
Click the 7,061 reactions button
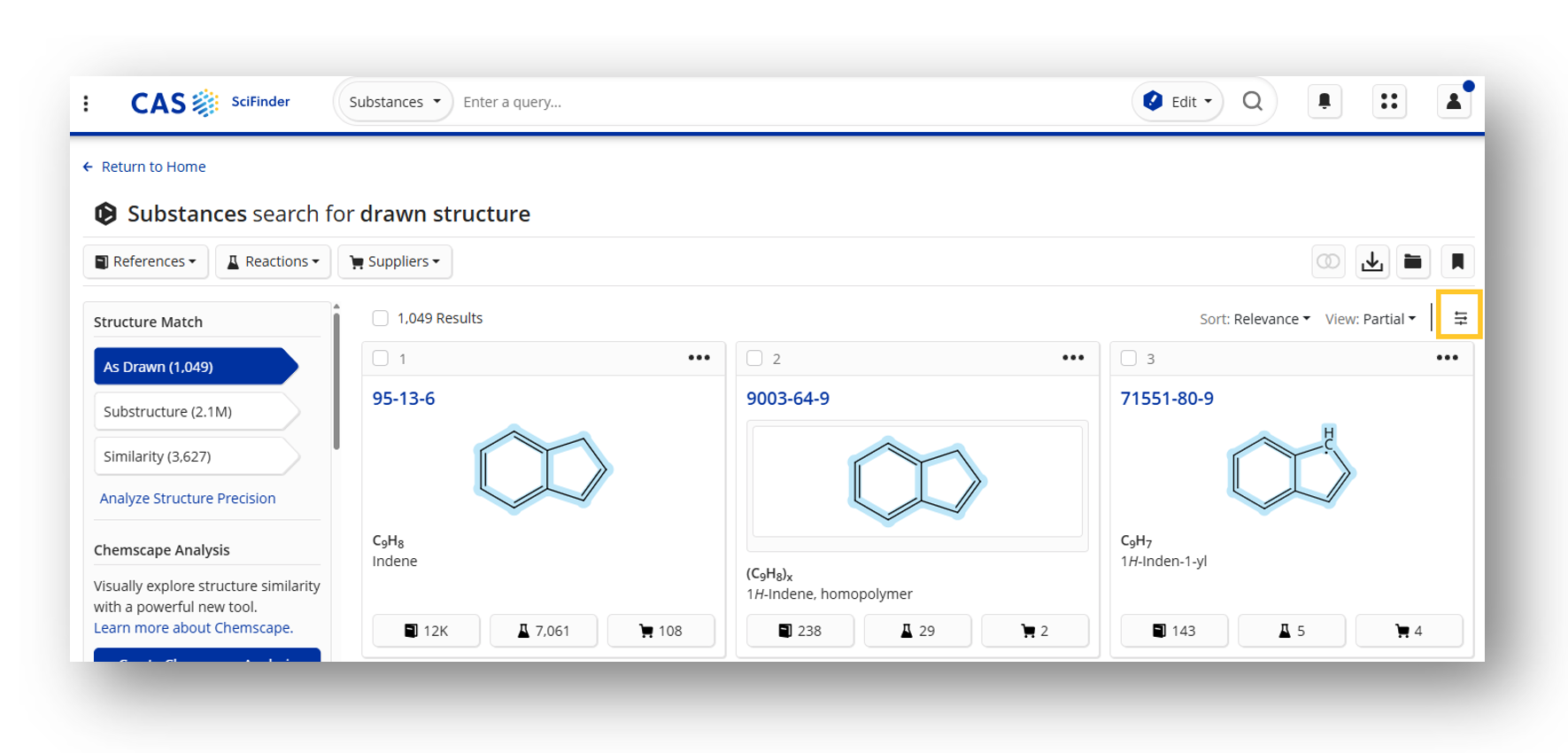click(544, 631)
